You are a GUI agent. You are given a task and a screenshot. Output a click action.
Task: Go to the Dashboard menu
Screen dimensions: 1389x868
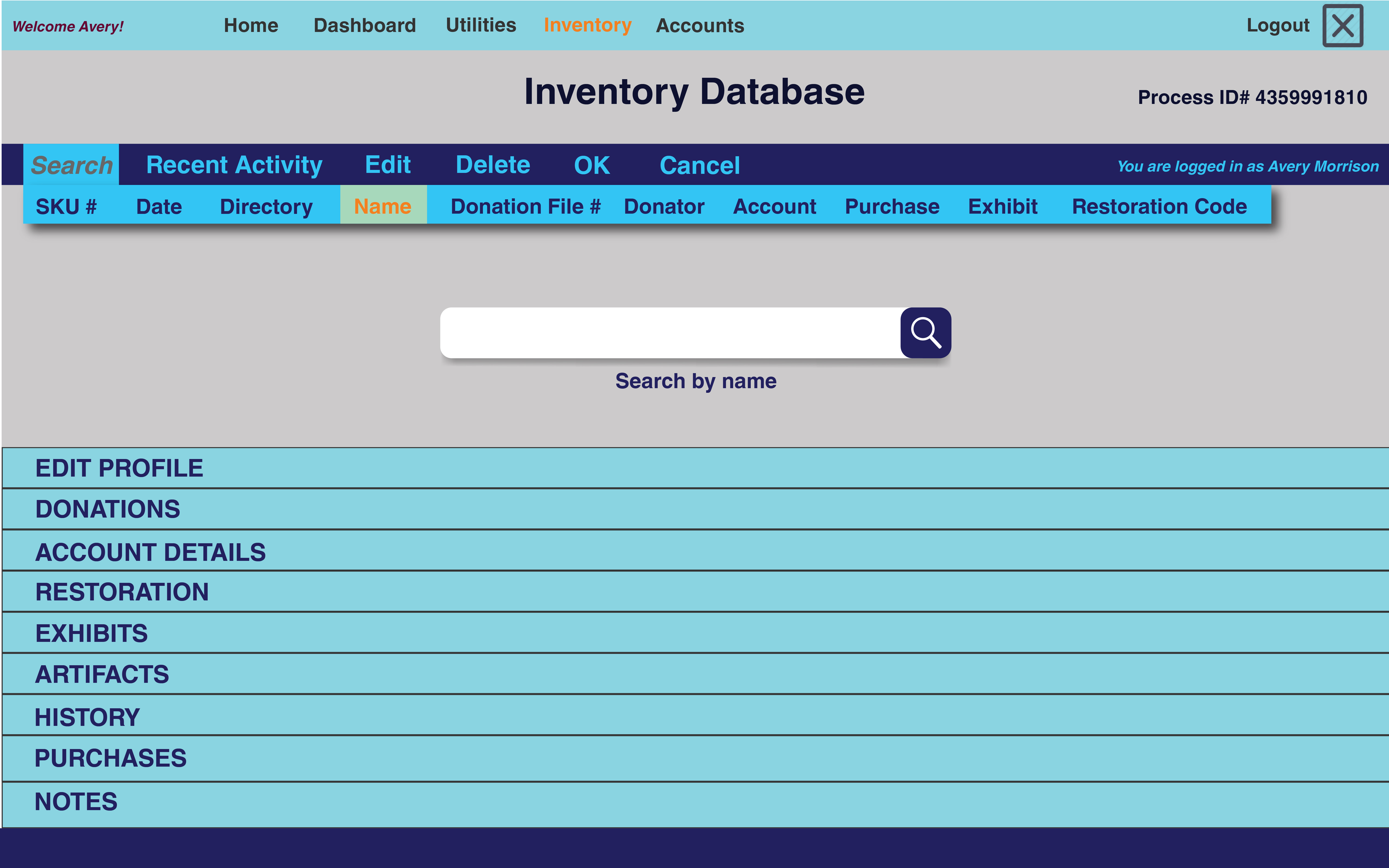pyautogui.click(x=364, y=25)
